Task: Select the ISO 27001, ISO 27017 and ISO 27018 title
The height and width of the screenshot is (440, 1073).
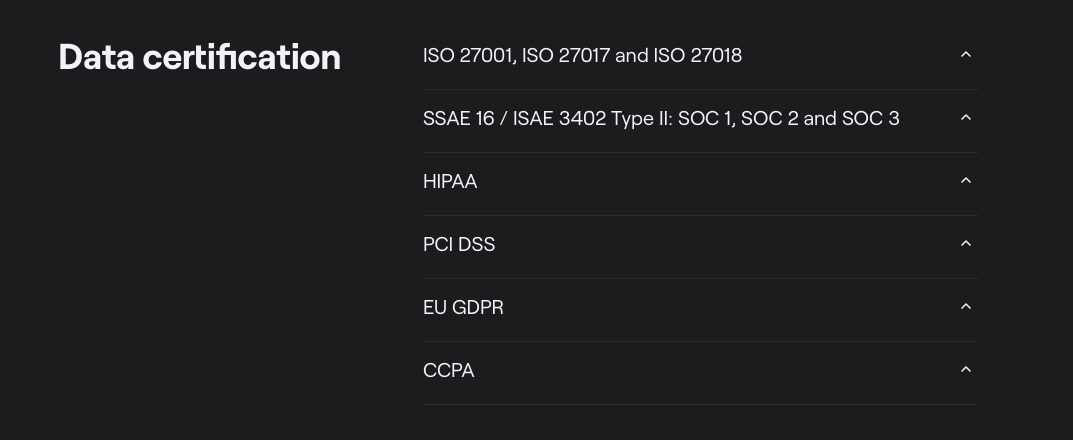Action: coord(582,56)
